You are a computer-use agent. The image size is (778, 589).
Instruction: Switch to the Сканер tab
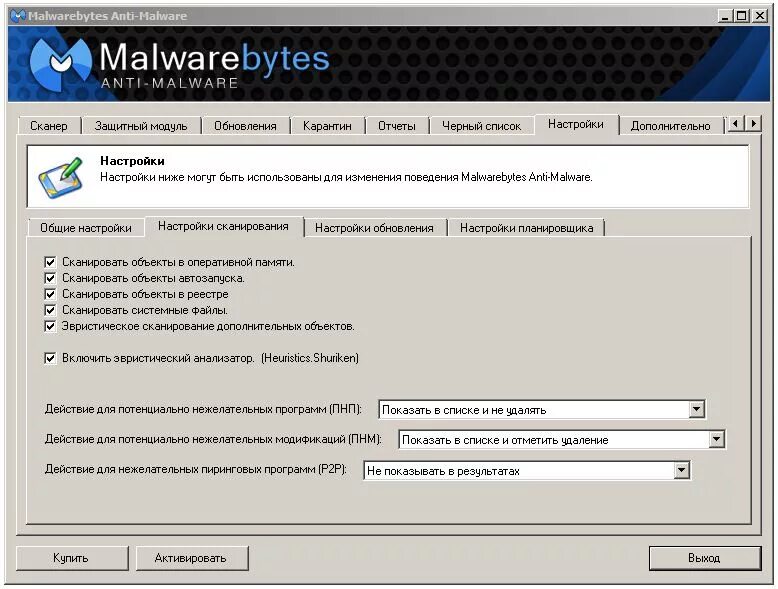pos(49,126)
